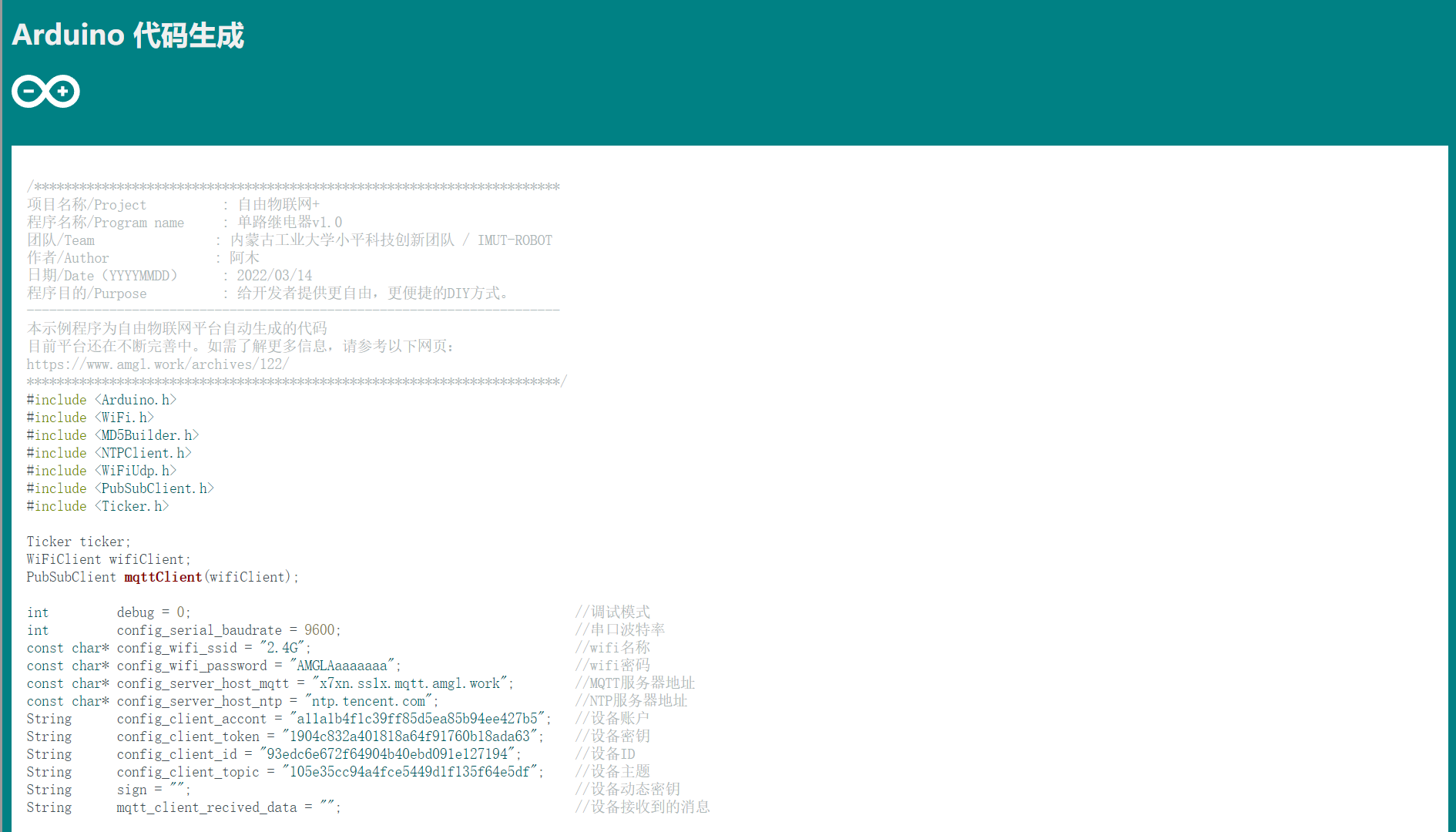
Task: Click the '//设备ID' comment
Action: click(x=605, y=754)
